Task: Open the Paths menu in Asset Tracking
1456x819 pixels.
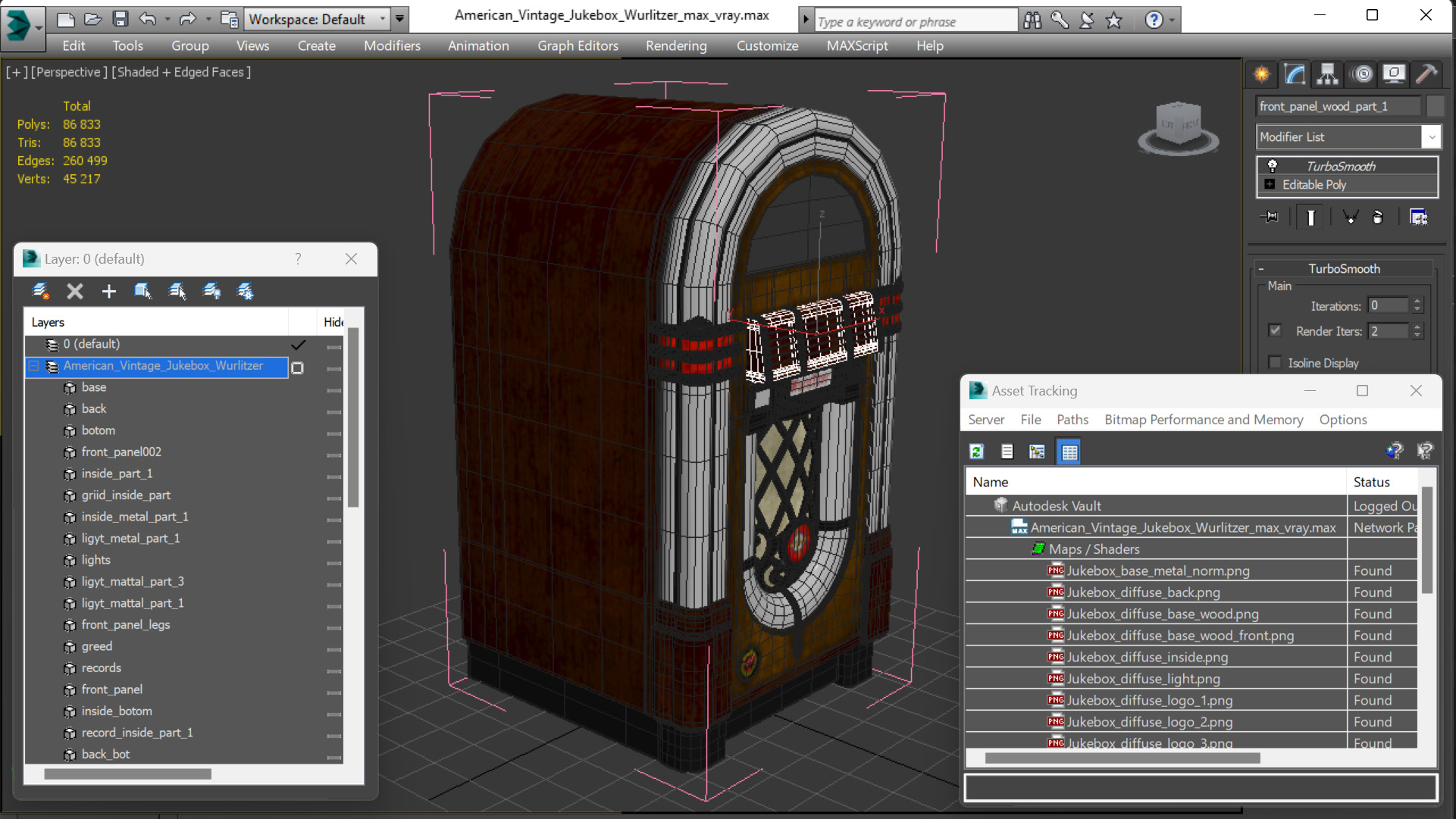Action: click(1072, 420)
